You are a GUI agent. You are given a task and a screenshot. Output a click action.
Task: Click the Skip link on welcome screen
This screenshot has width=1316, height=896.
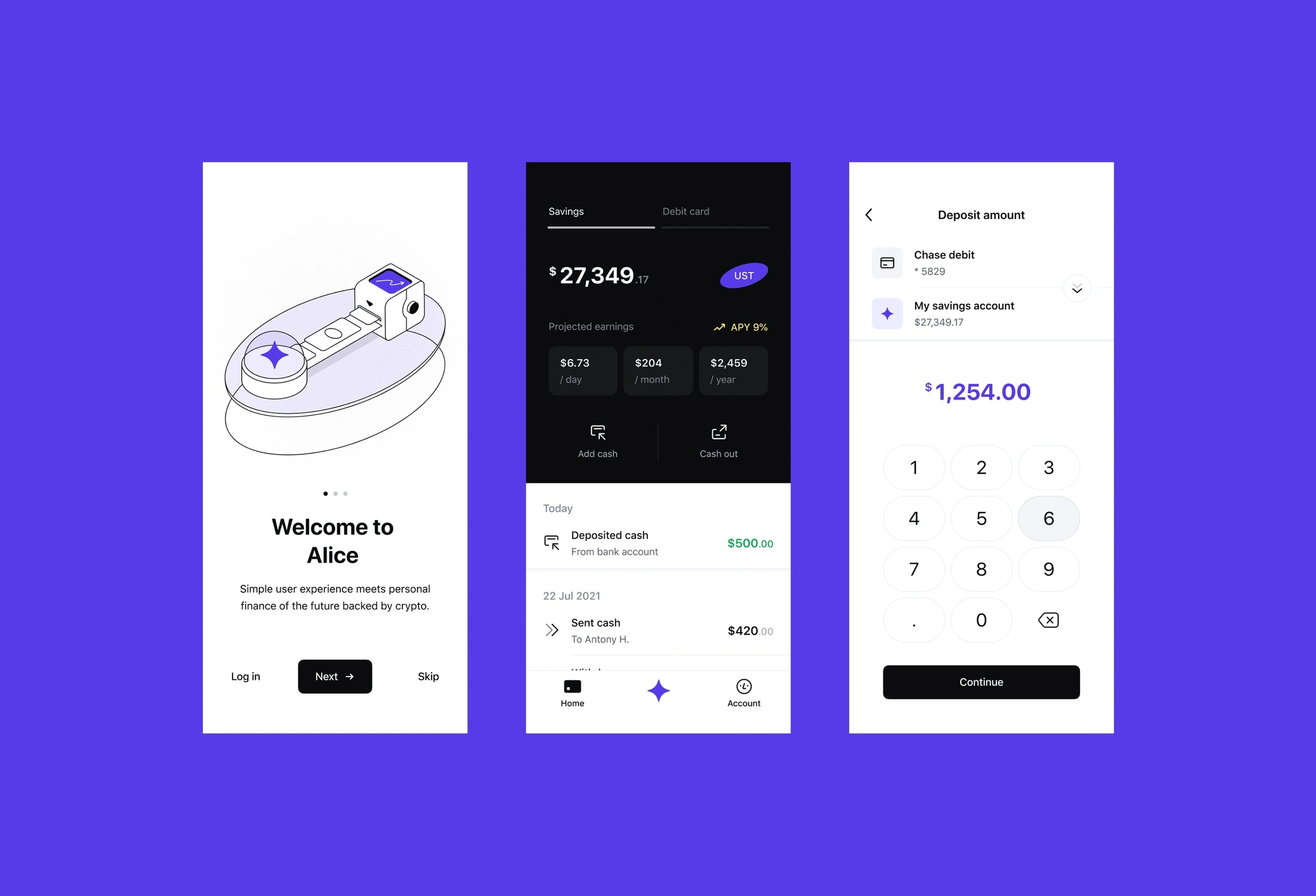[x=428, y=676]
